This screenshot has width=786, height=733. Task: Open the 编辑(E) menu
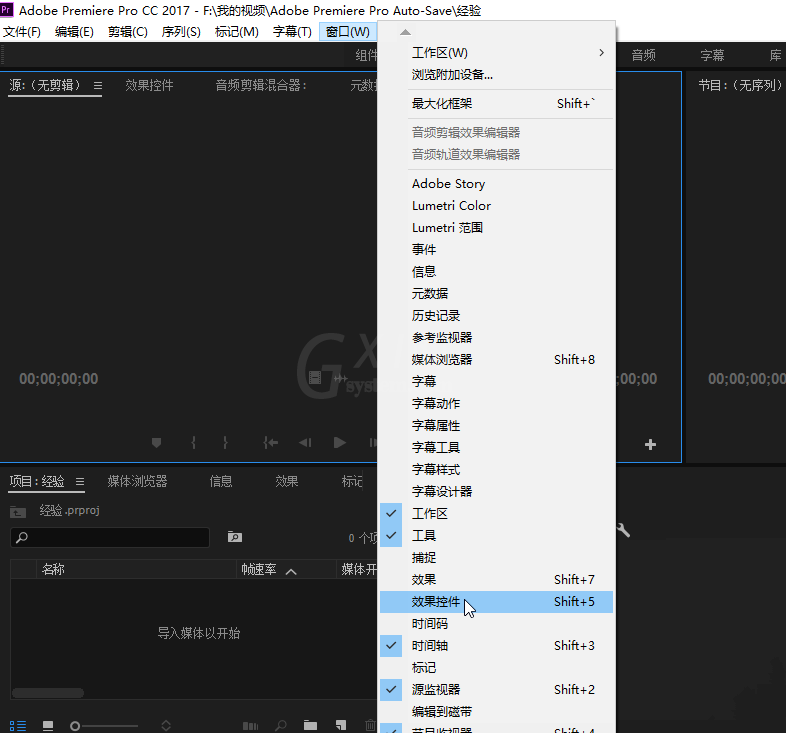click(74, 32)
